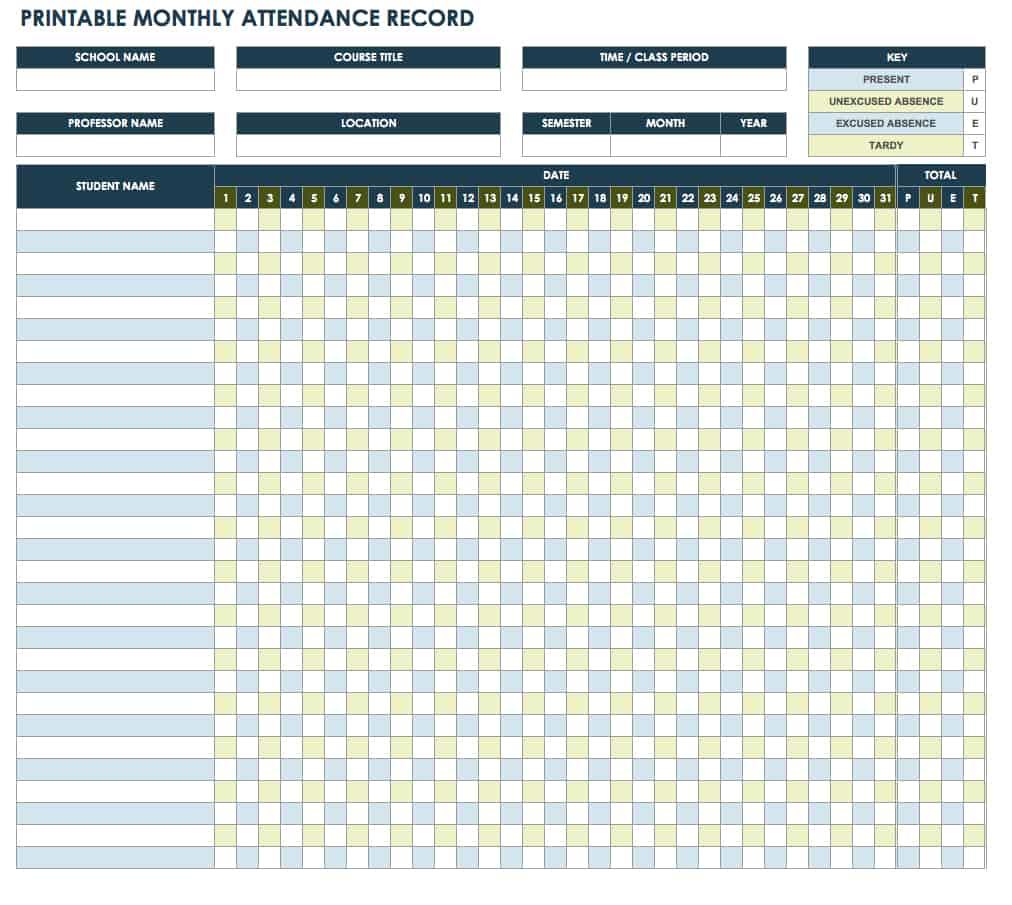This screenshot has height=905, width=1012.
Task: Click the DATE header above the date columns
Action: point(554,175)
